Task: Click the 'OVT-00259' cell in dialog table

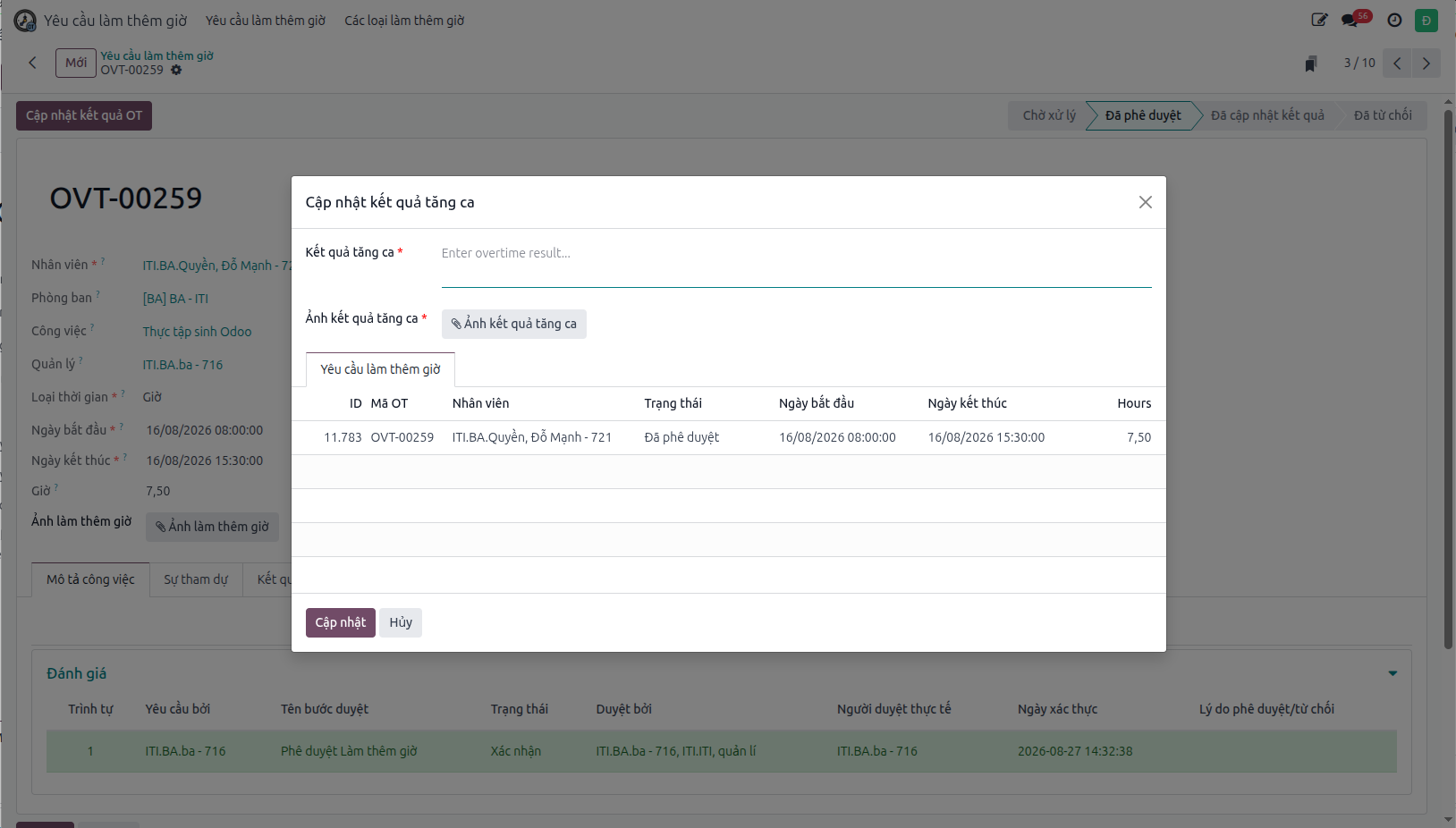Action: (402, 437)
